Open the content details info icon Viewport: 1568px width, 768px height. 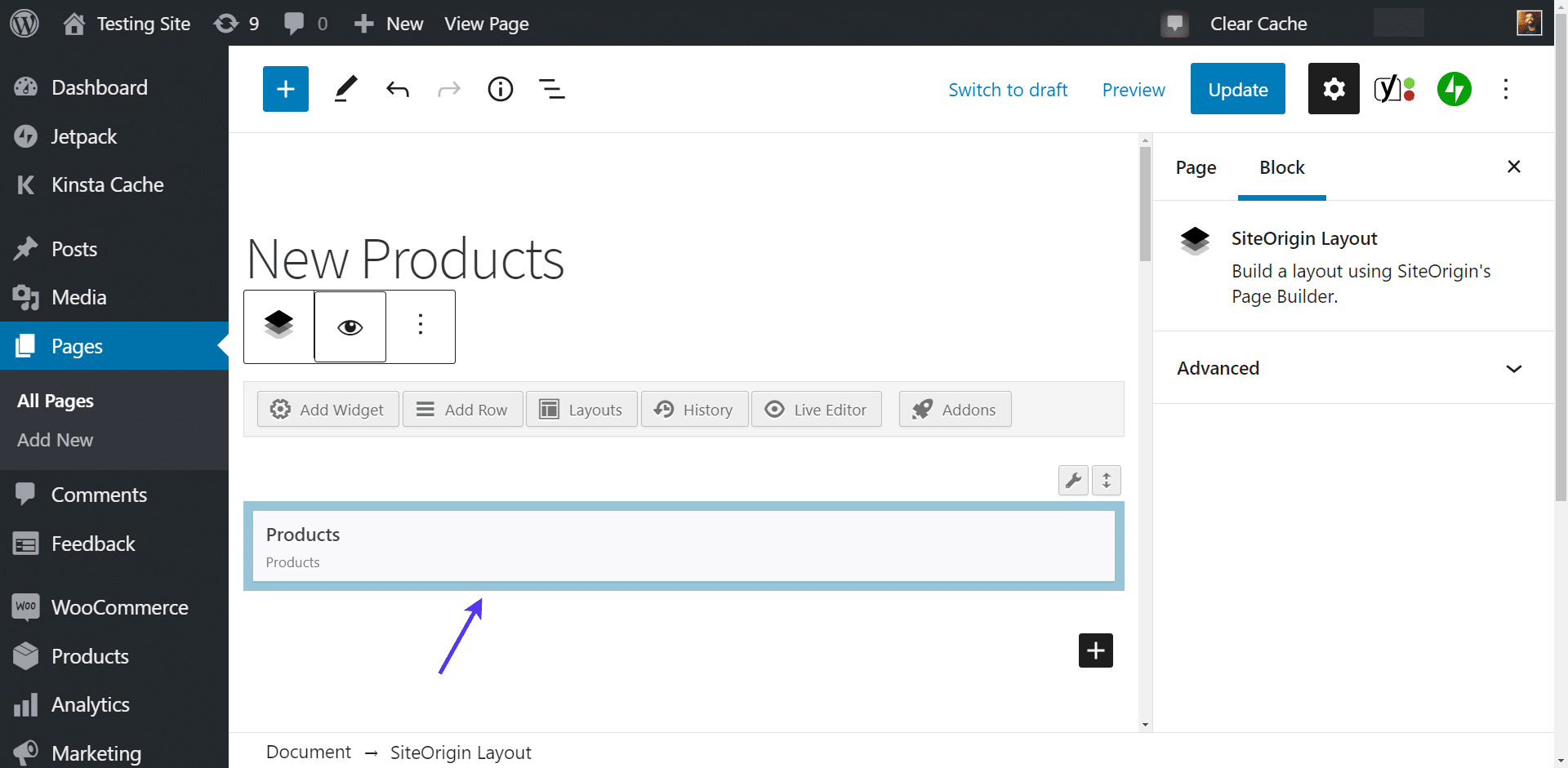(500, 89)
